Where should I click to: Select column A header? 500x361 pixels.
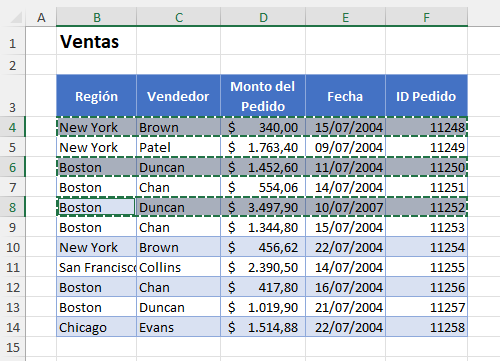[x=41, y=17]
